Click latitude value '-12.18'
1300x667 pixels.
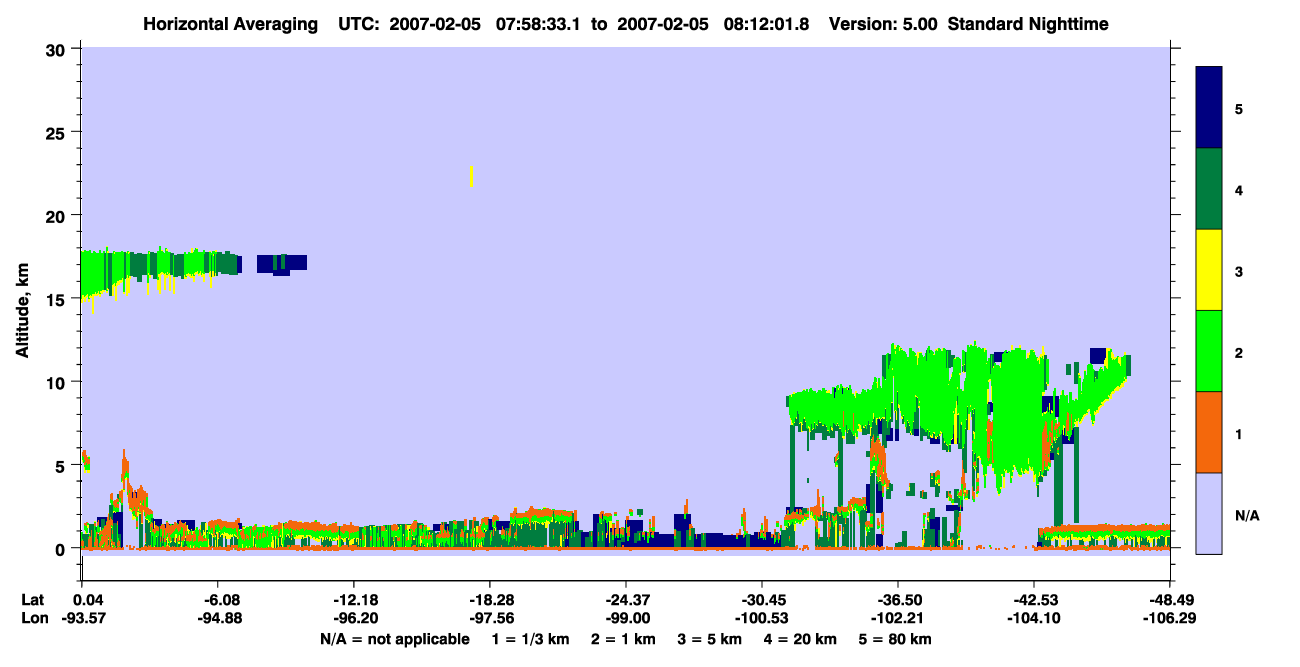[354, 599]
